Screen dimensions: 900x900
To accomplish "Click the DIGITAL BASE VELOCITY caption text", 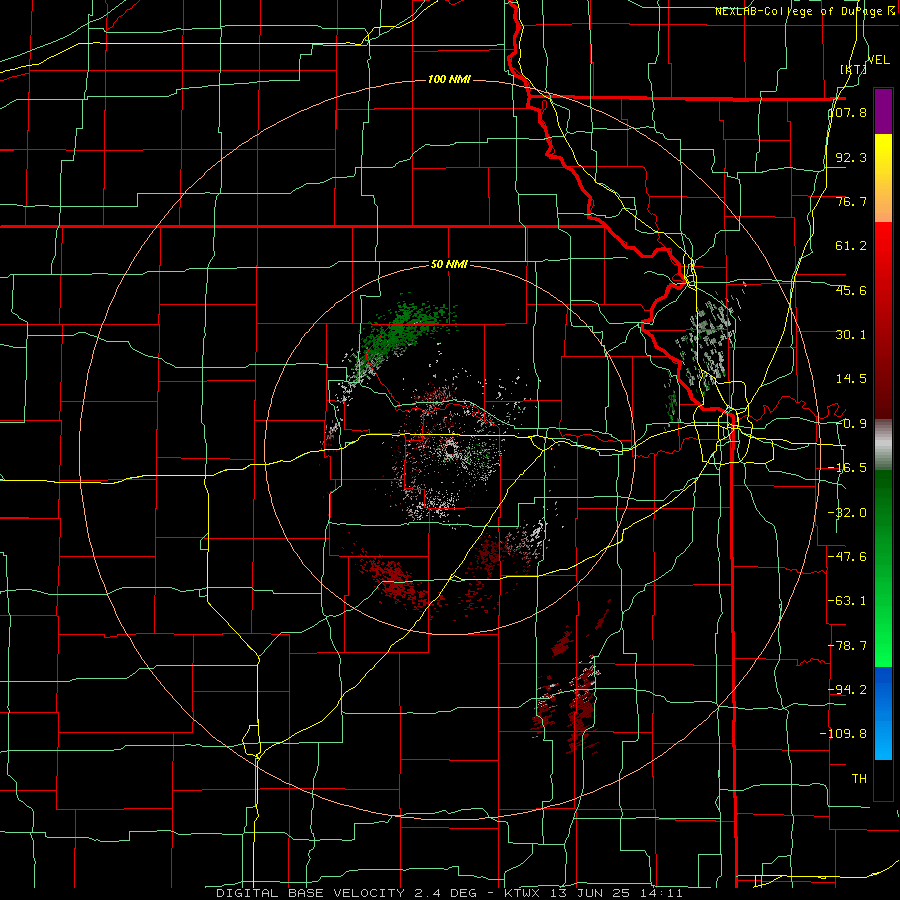I will tap(449, 893).
